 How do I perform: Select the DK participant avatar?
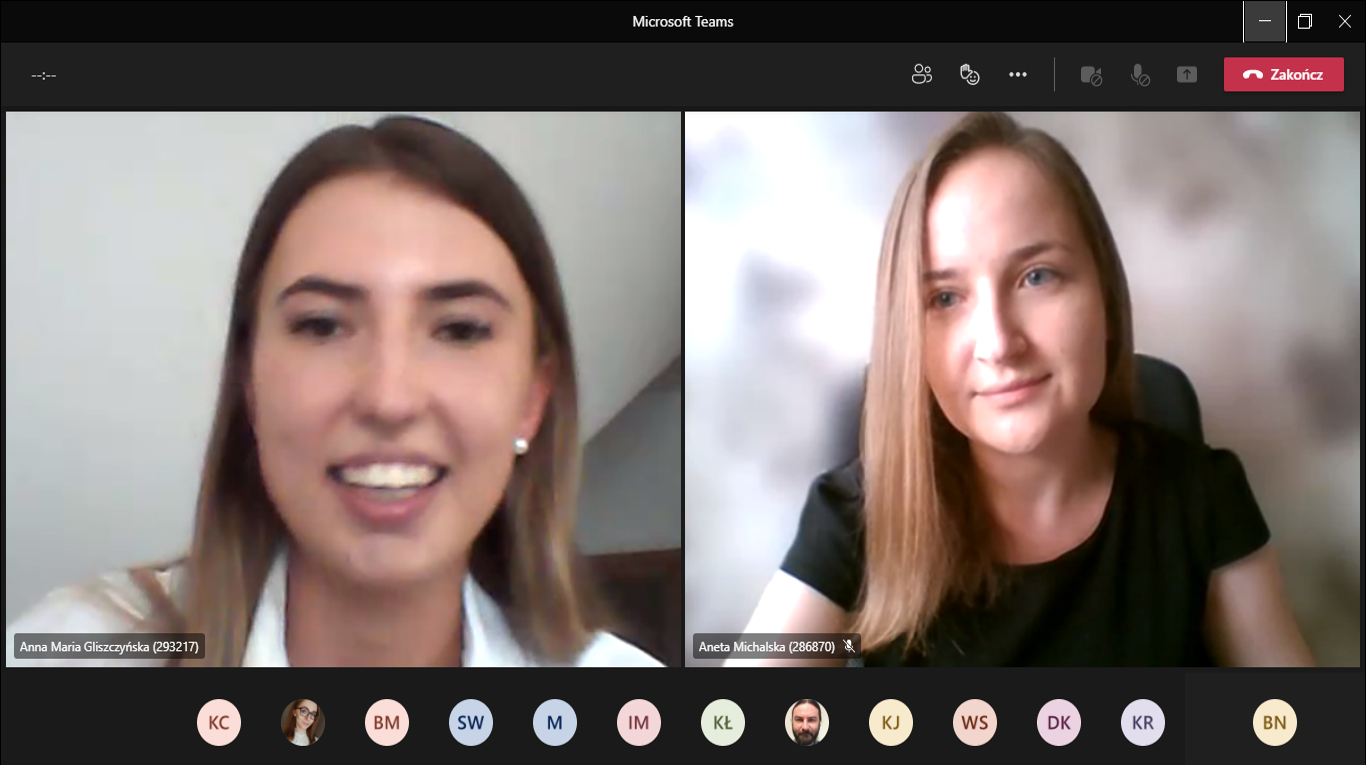(x=1059, y=722)
